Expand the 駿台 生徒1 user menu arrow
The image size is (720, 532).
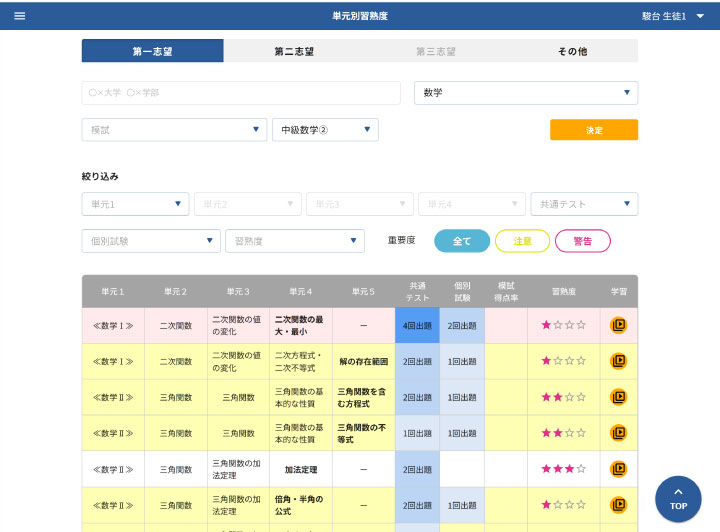pos(700,16)
